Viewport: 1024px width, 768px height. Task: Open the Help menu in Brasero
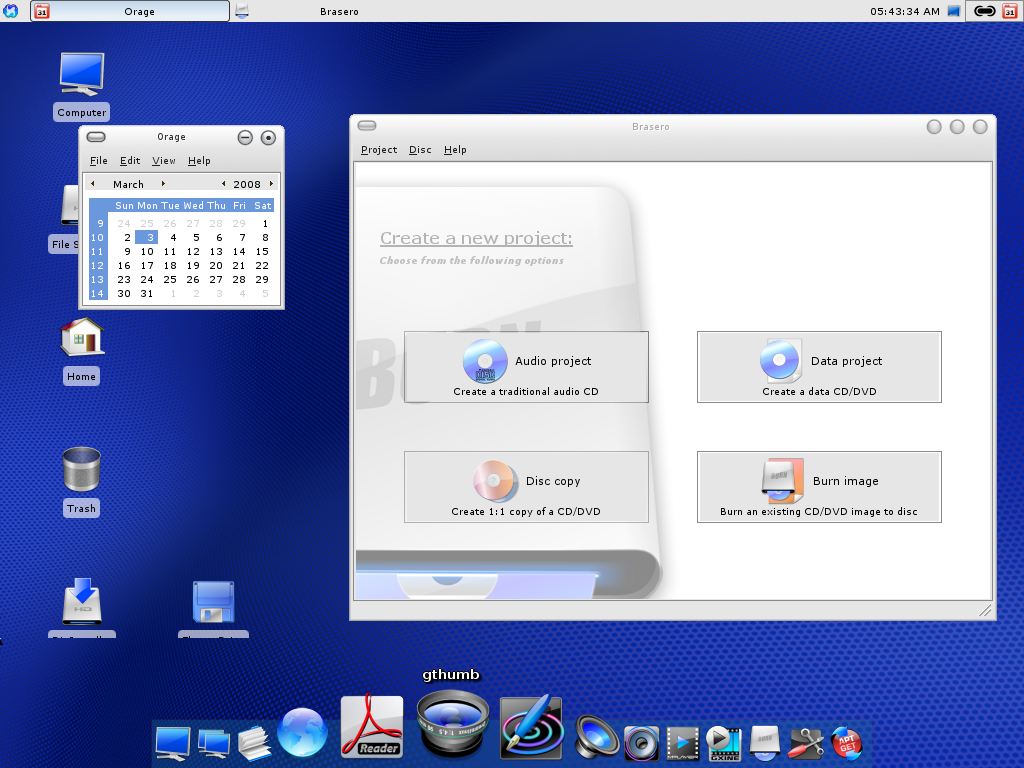click(455, 150)
